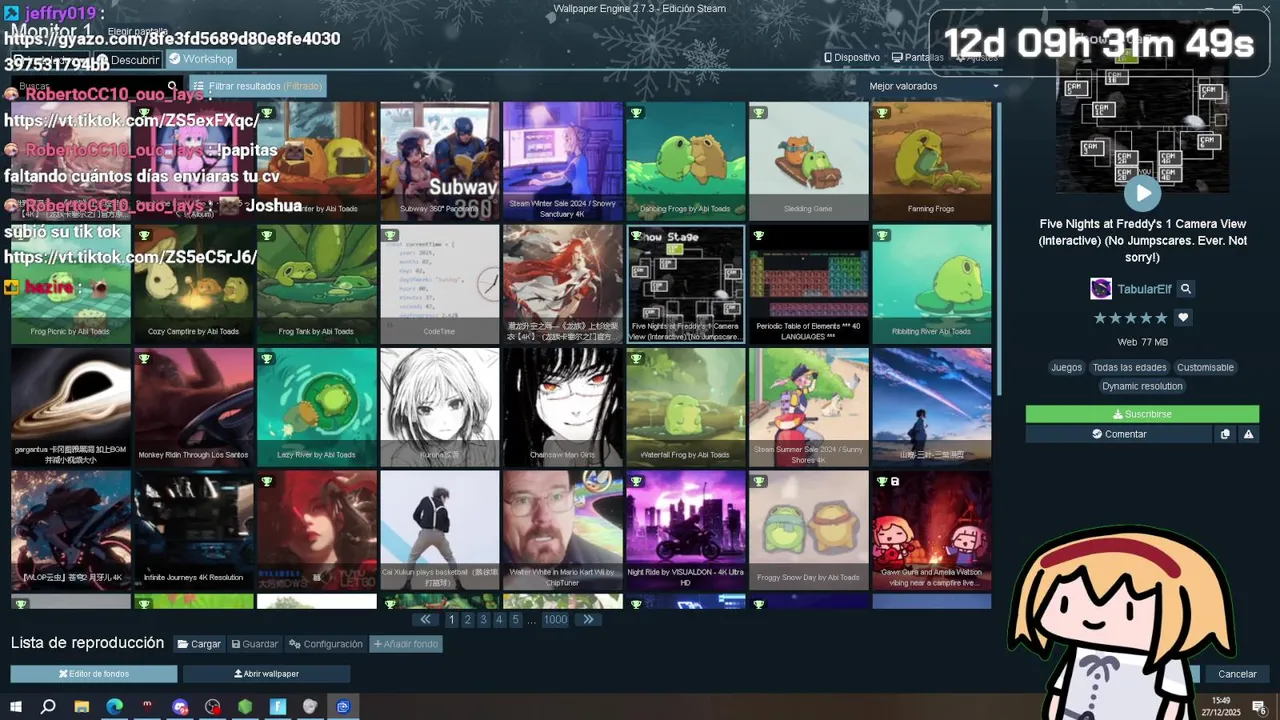
Task: Click Comentar button
Action: click(1119, 434)
